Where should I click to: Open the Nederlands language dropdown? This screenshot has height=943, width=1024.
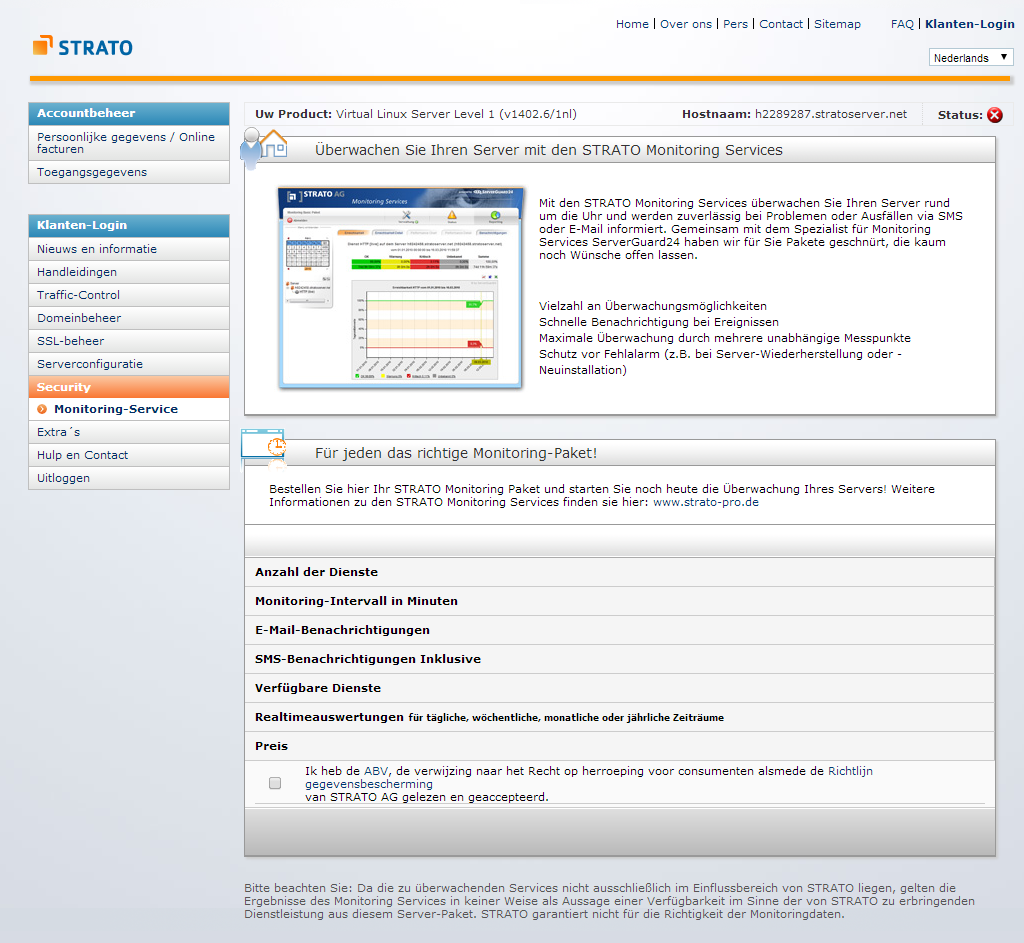(971, 58)
